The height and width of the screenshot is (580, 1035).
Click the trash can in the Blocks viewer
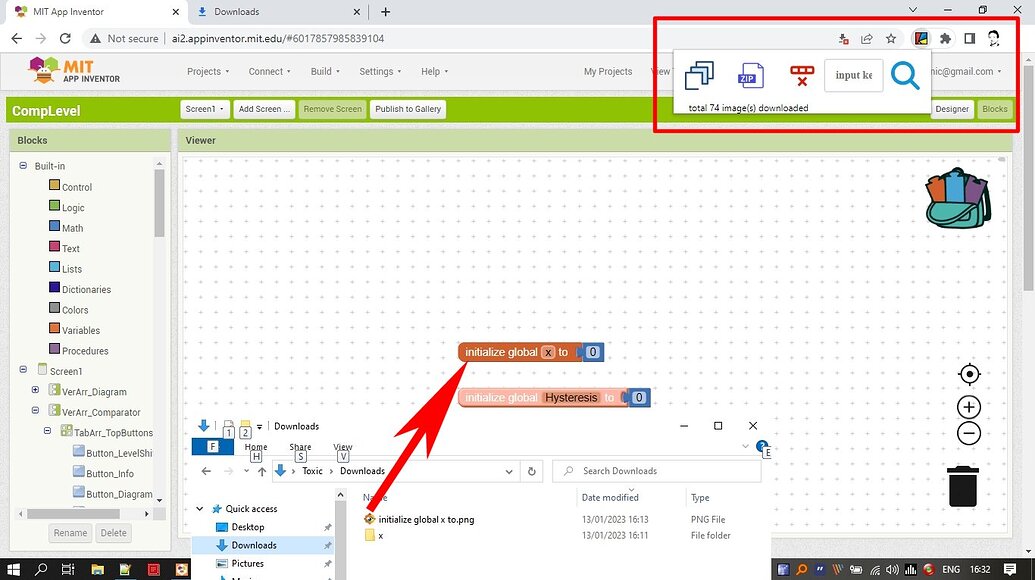[x=963, y=486]
